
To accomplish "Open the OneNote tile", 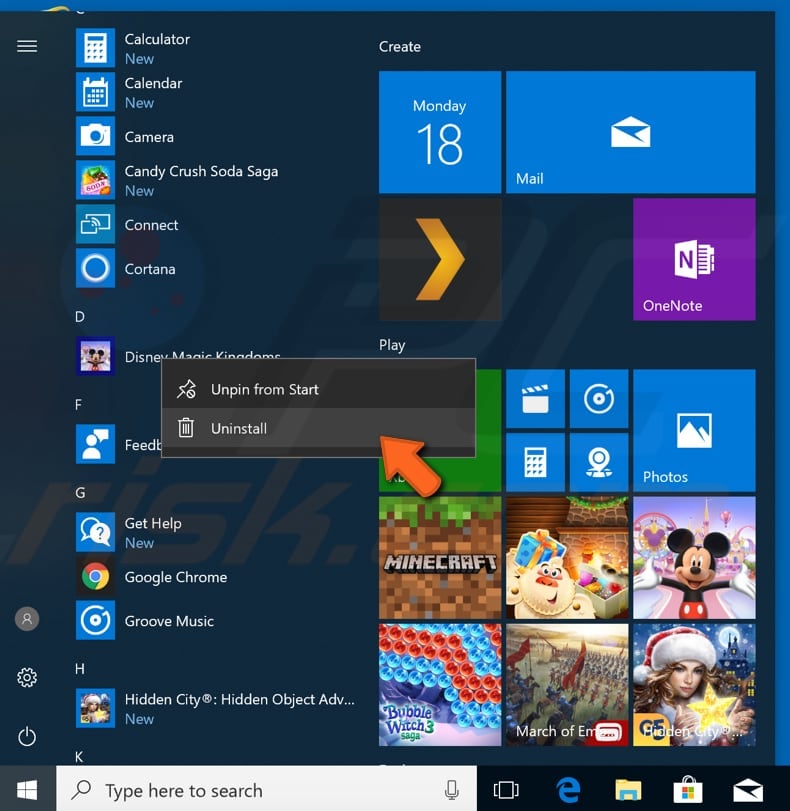I will [x=694, y=259].
